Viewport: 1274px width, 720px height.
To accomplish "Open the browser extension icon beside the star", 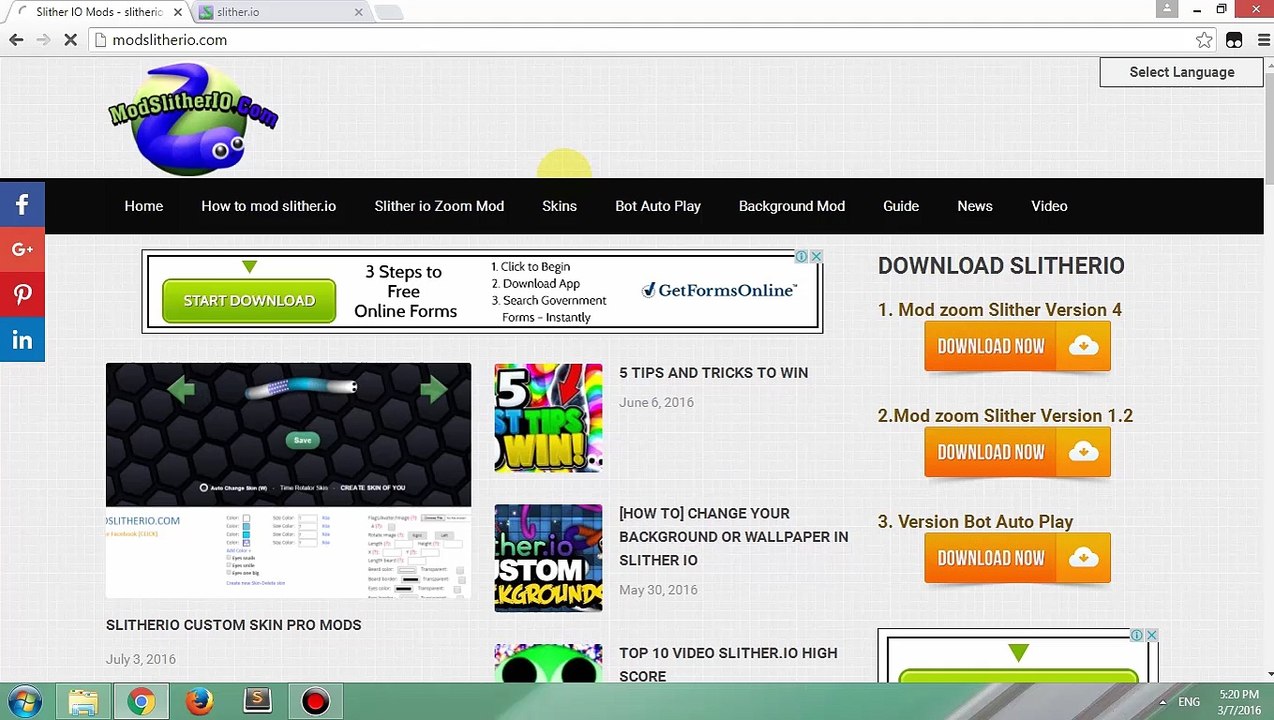I will (x=1234, y=40).
